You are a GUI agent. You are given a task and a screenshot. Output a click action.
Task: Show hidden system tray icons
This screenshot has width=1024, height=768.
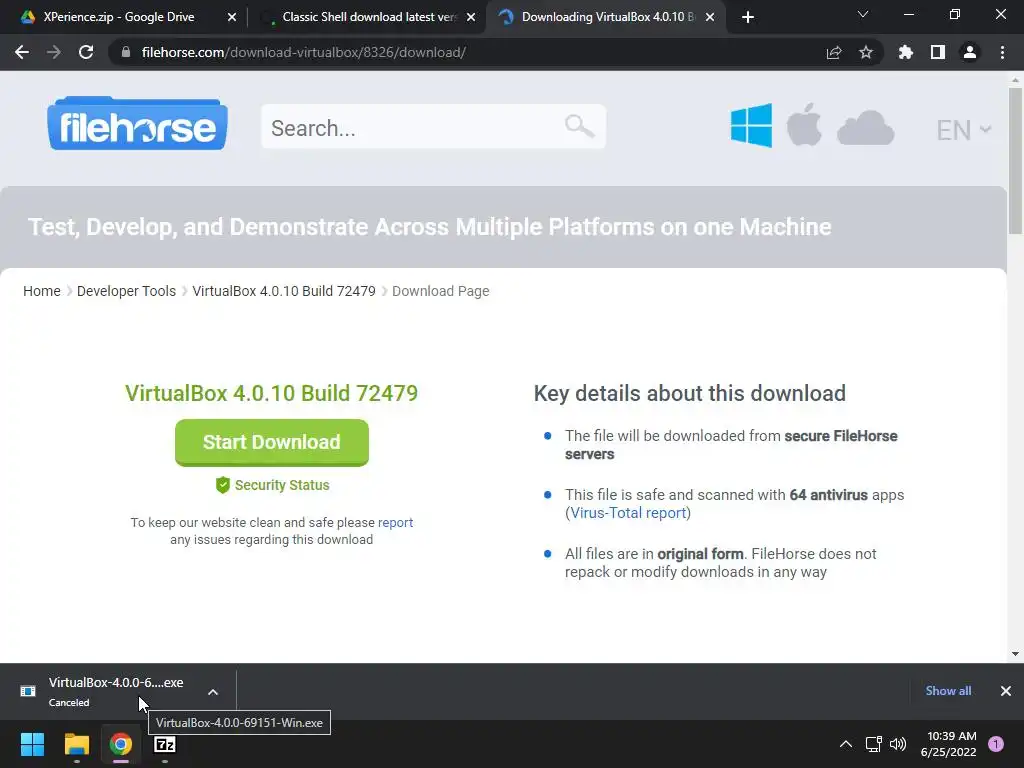[x=846, y=744]
